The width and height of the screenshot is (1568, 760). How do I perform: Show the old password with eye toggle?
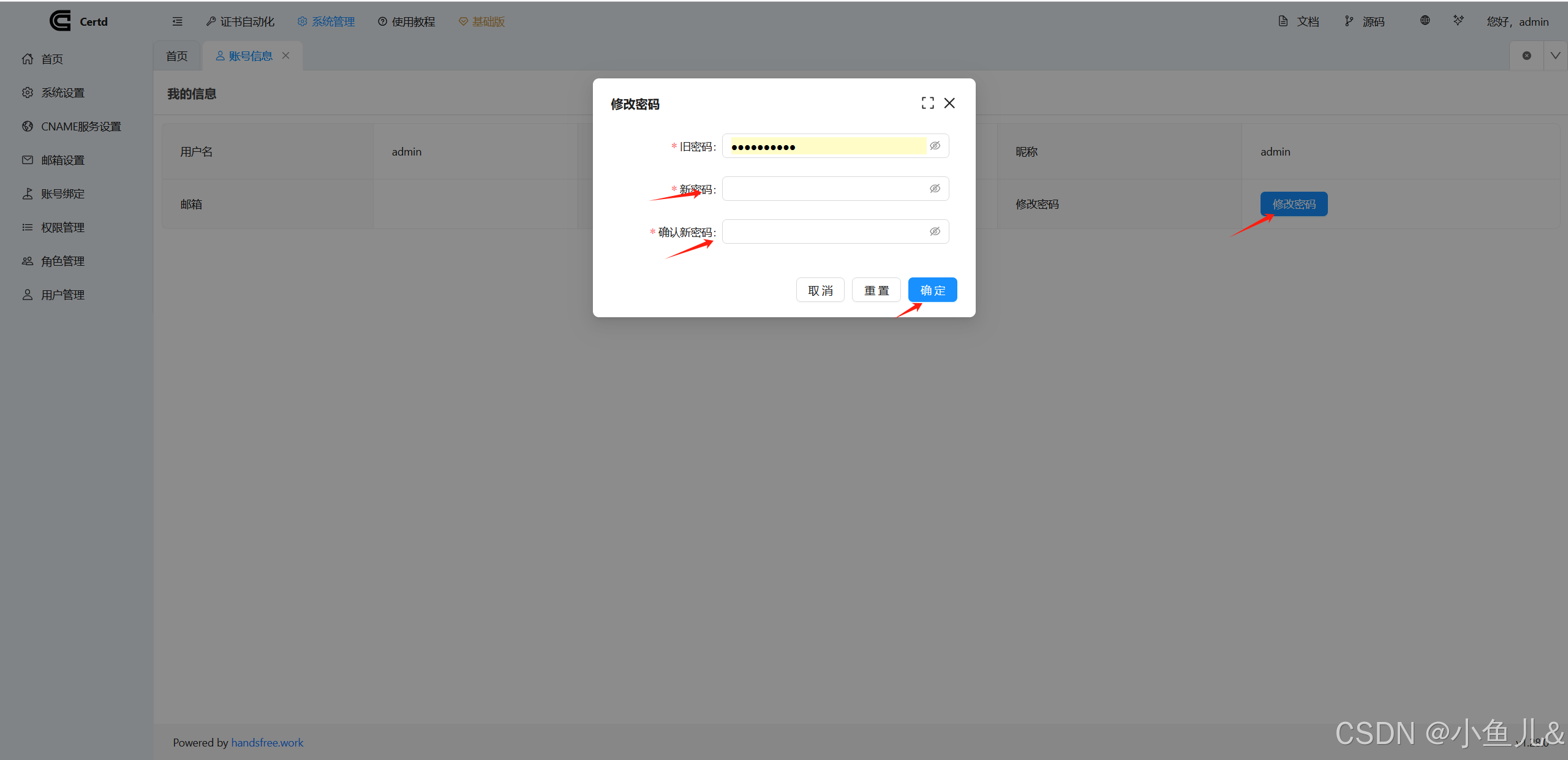click(935, 146)
